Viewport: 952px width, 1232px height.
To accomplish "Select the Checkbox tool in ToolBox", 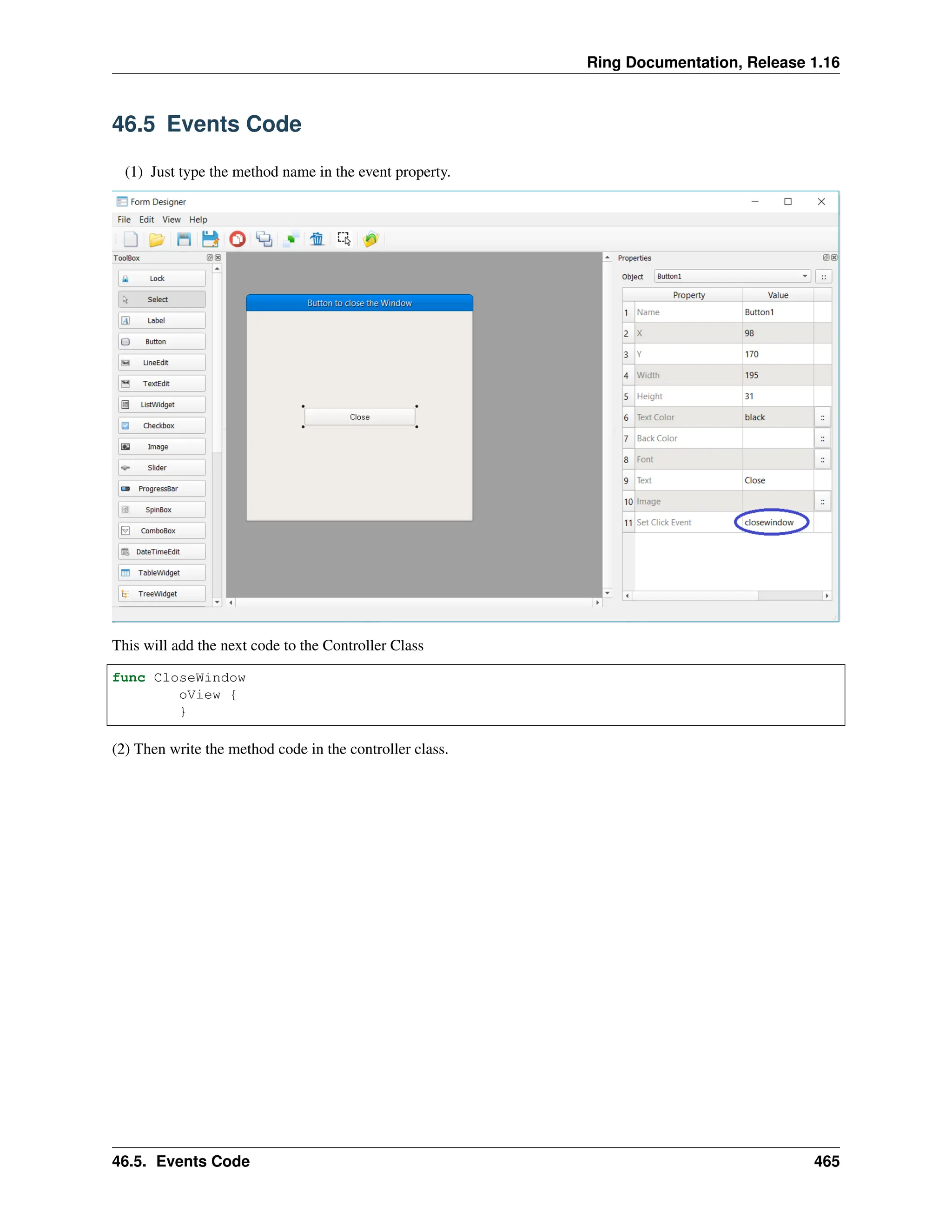I will coord(161,426).
